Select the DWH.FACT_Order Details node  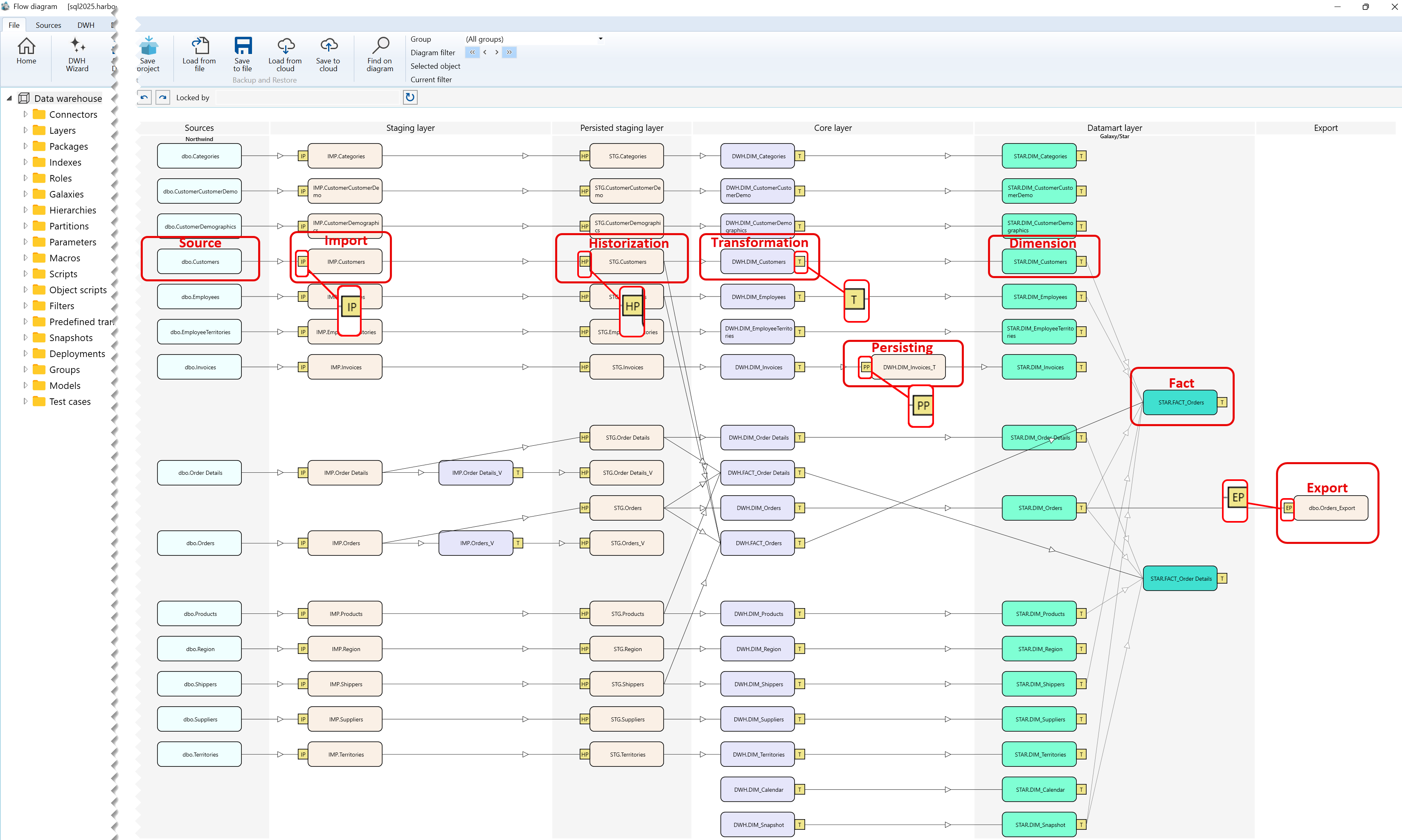[x=758, y=473]
